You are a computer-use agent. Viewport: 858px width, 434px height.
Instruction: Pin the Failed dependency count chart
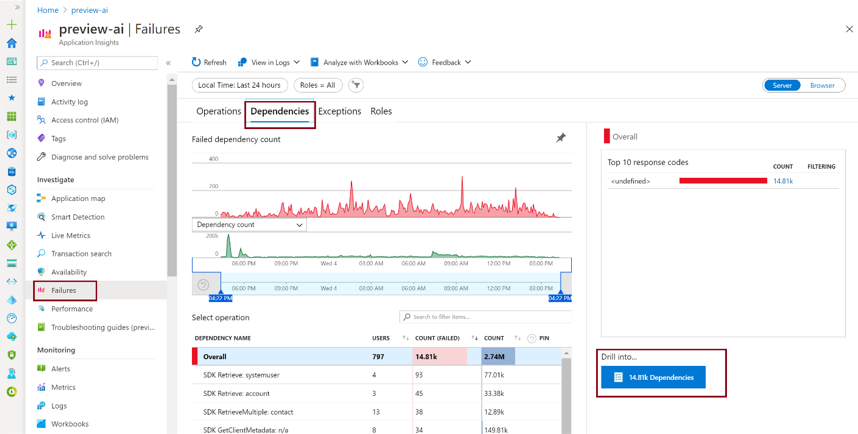tap(561, 138)
